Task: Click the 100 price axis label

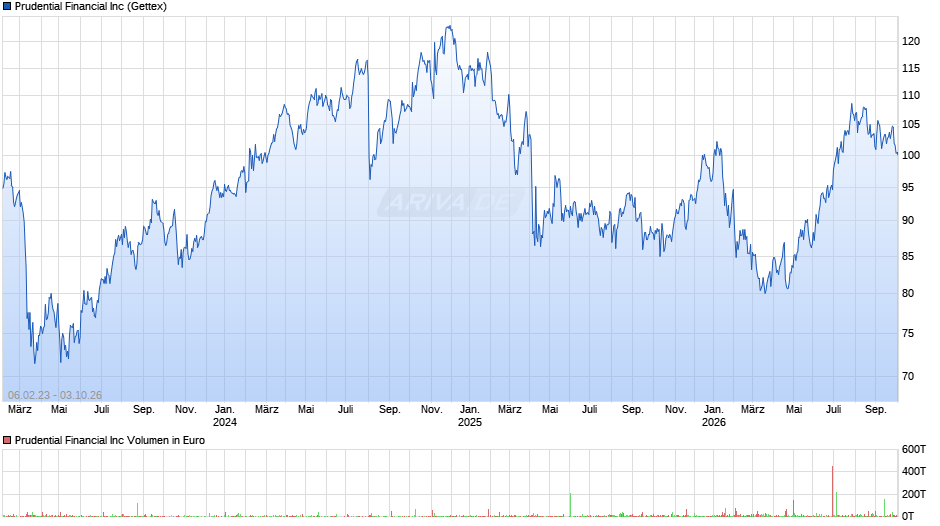Action: click(911, 155)
